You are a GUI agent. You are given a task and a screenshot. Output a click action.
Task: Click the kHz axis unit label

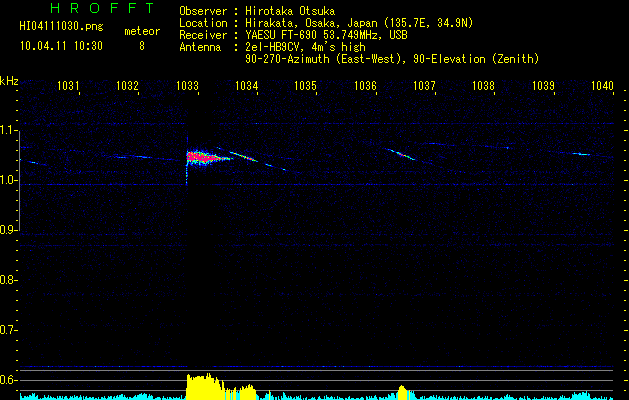pyautogui.click(x=9, y=81)
